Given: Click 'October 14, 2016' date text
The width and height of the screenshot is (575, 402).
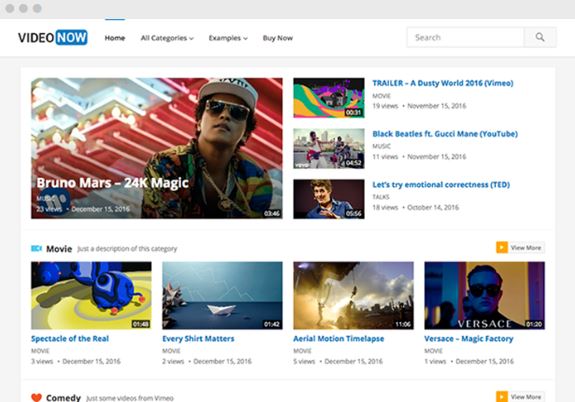Looking at the screenshot, I should pyautogui.click(x=433, y=207).
